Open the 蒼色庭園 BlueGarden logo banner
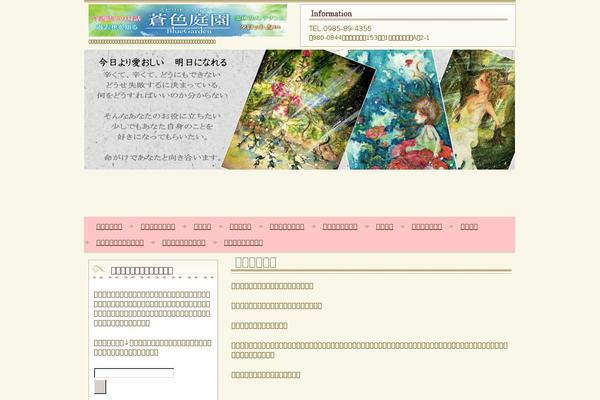The image size is (600, 400). [188, 20]
